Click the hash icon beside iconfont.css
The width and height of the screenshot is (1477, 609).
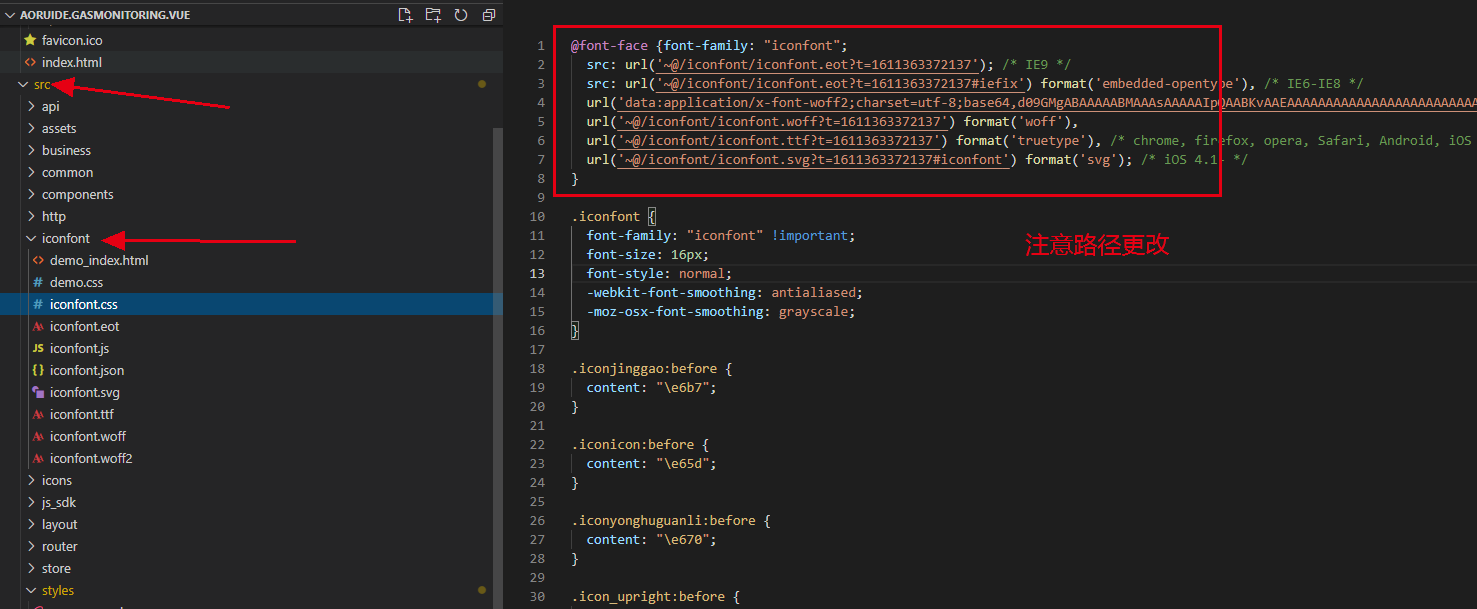tap(38, 304)
